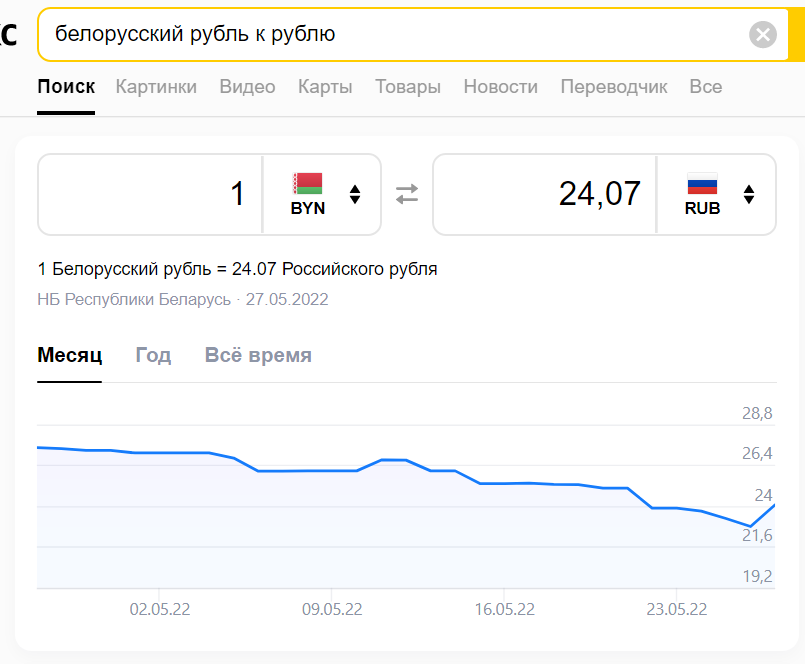Clear the search query with the X icon
Screen dimensions: 805x664
[762, 34]
